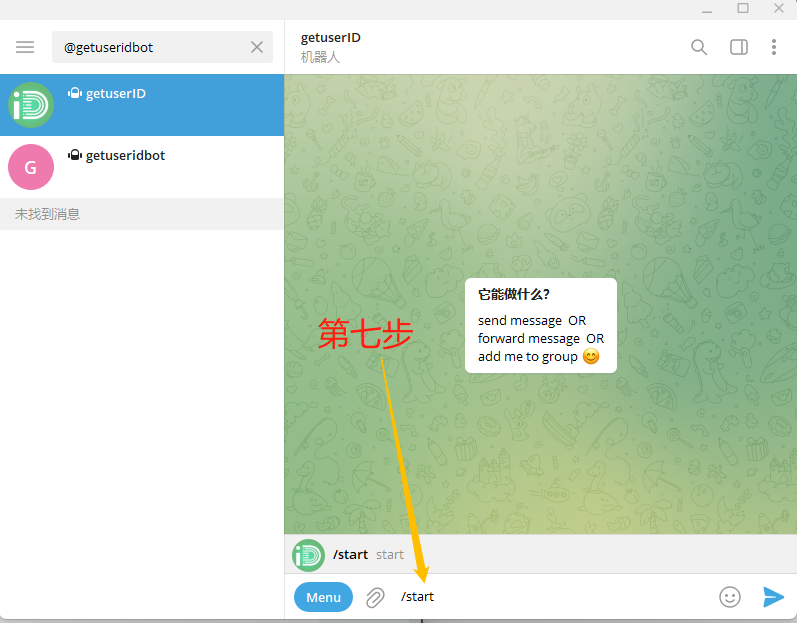Image resolution: width=797 pixels, height=623 pixels.
Task: Open the hamburger main menu
Action: [x=25, y=47]
